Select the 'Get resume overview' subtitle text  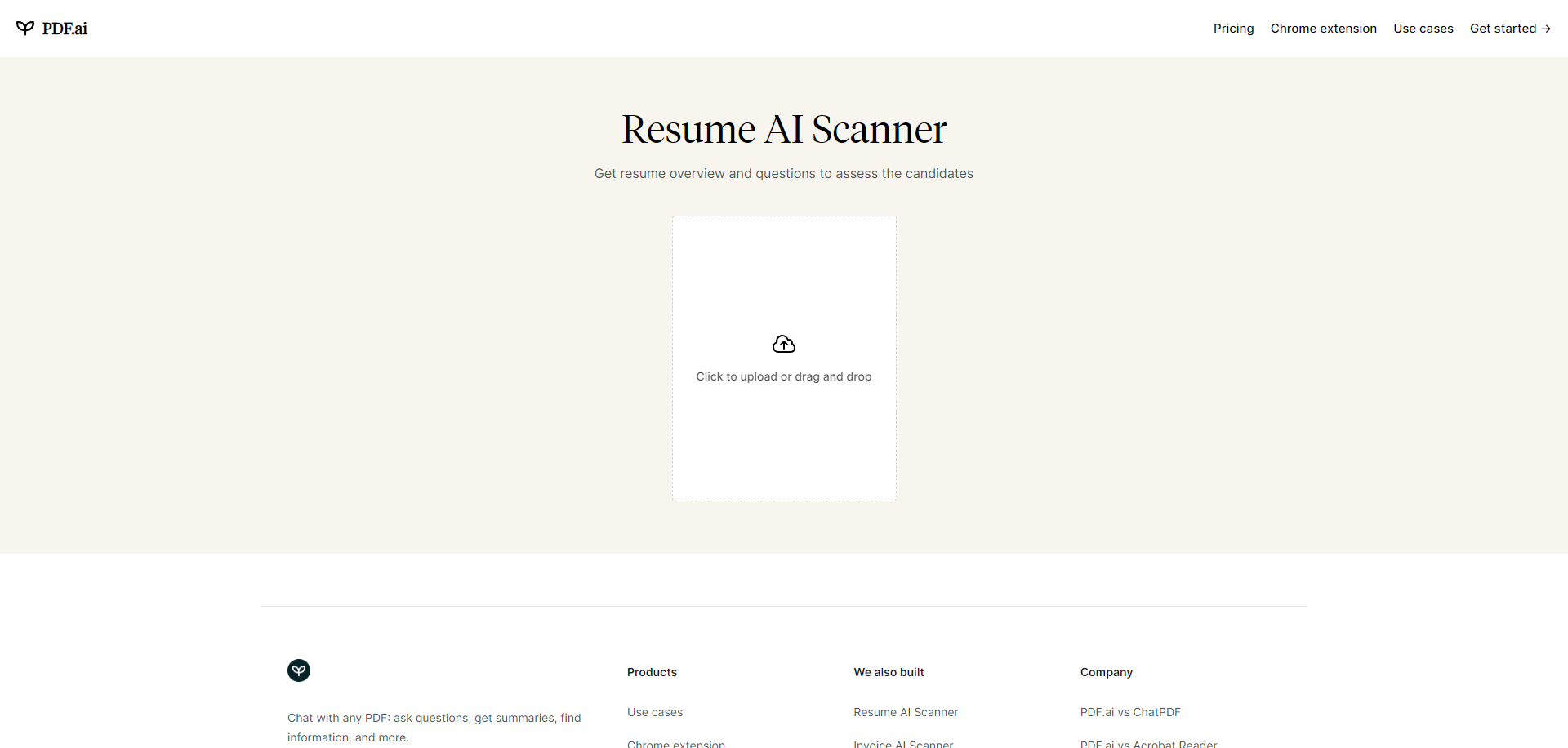[x=784, y=173]
